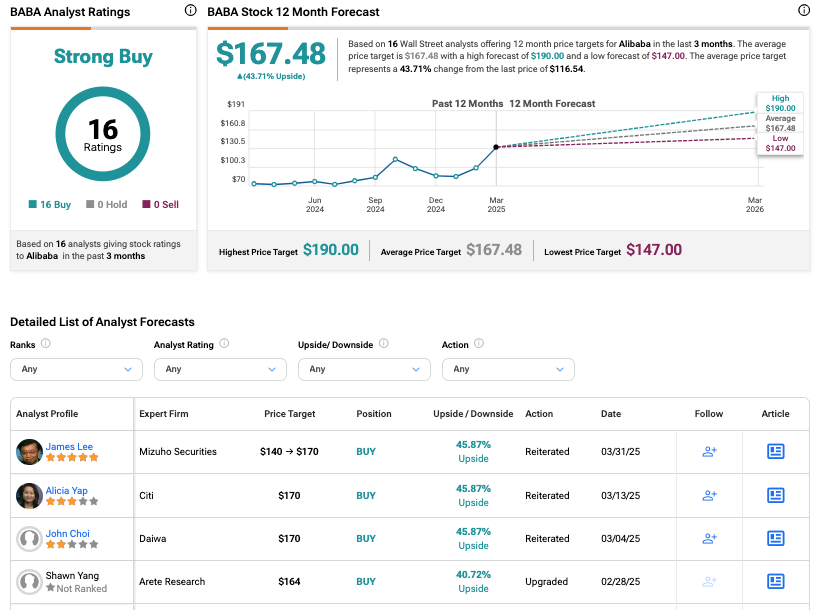Click Mizuho Securities firm cell
Viewport: 816px width, 610px height.
pyautogui.click(x=177, y=452)
